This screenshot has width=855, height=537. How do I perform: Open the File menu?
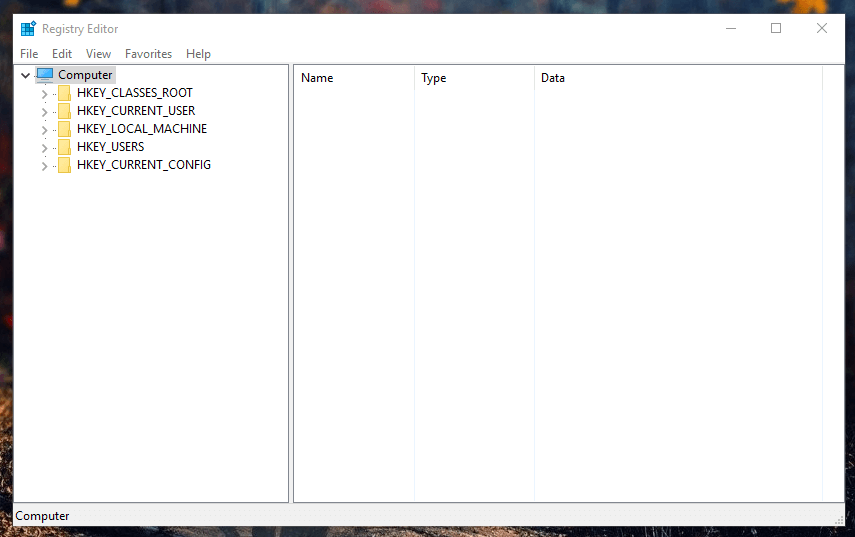[29, 54]
